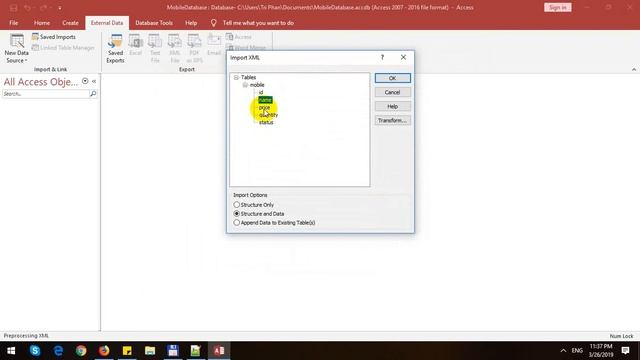Screen dimensions: 640x360
Task: Export as PDF or XPS icon
Action: pyautogui.click(x=194, y=49)
